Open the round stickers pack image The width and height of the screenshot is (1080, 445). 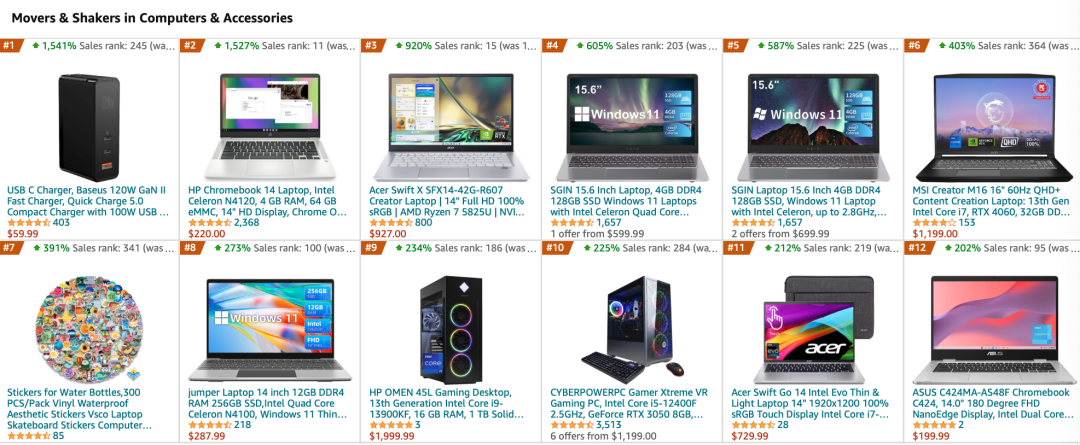(x=88, y=328)
